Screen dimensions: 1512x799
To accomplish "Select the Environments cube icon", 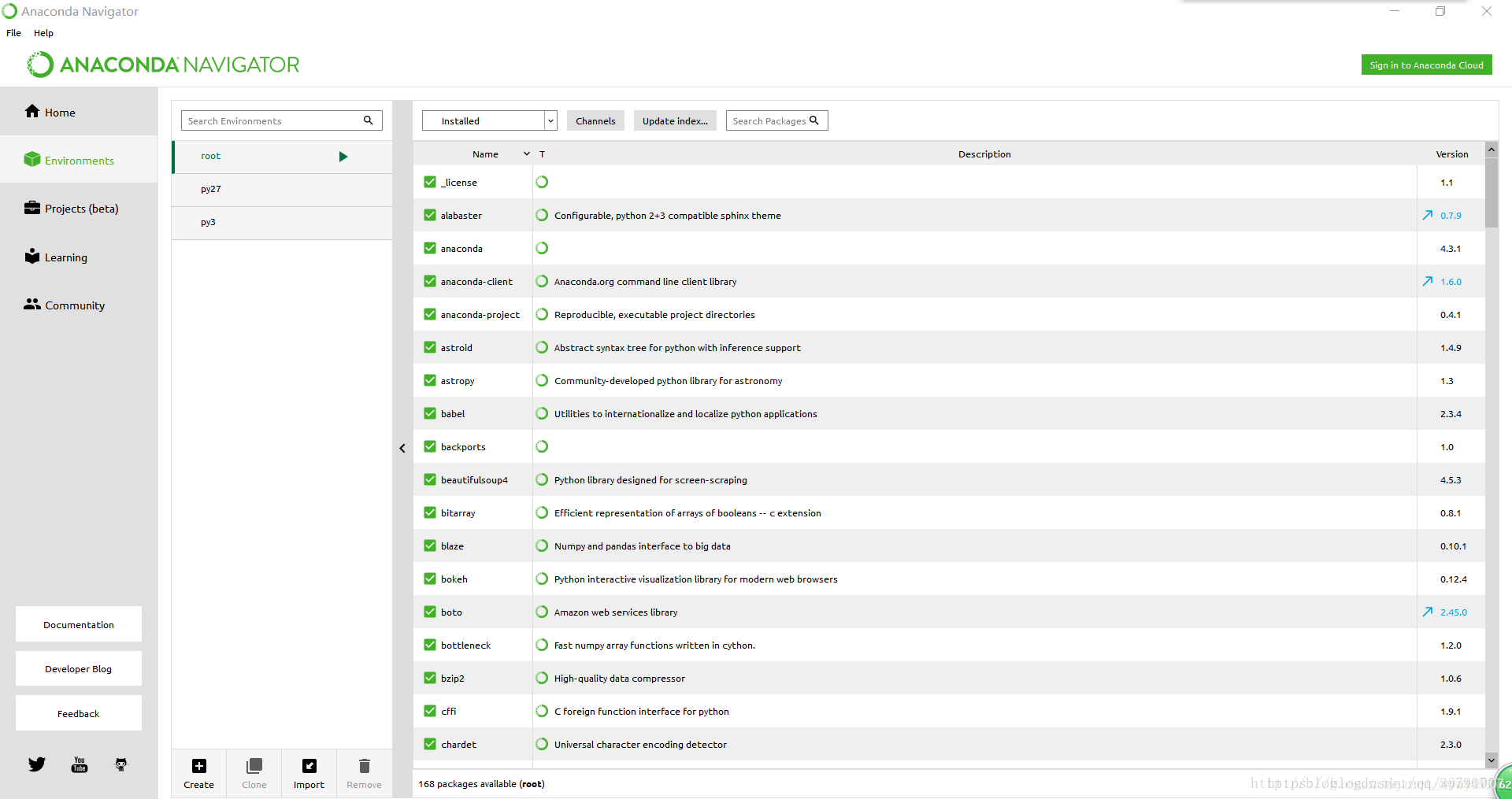I will click(x=32, y=159).
